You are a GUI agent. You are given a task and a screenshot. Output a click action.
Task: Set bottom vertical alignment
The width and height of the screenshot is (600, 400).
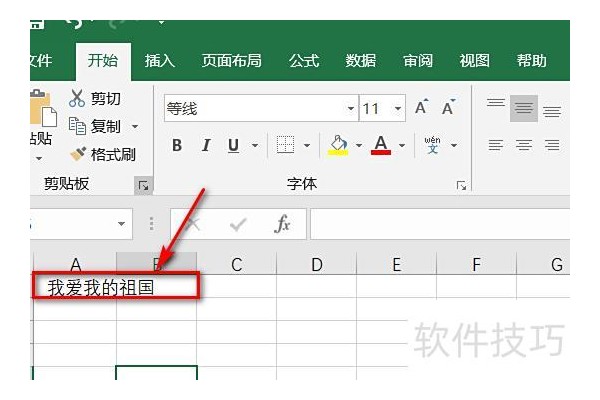coord(552,110)
